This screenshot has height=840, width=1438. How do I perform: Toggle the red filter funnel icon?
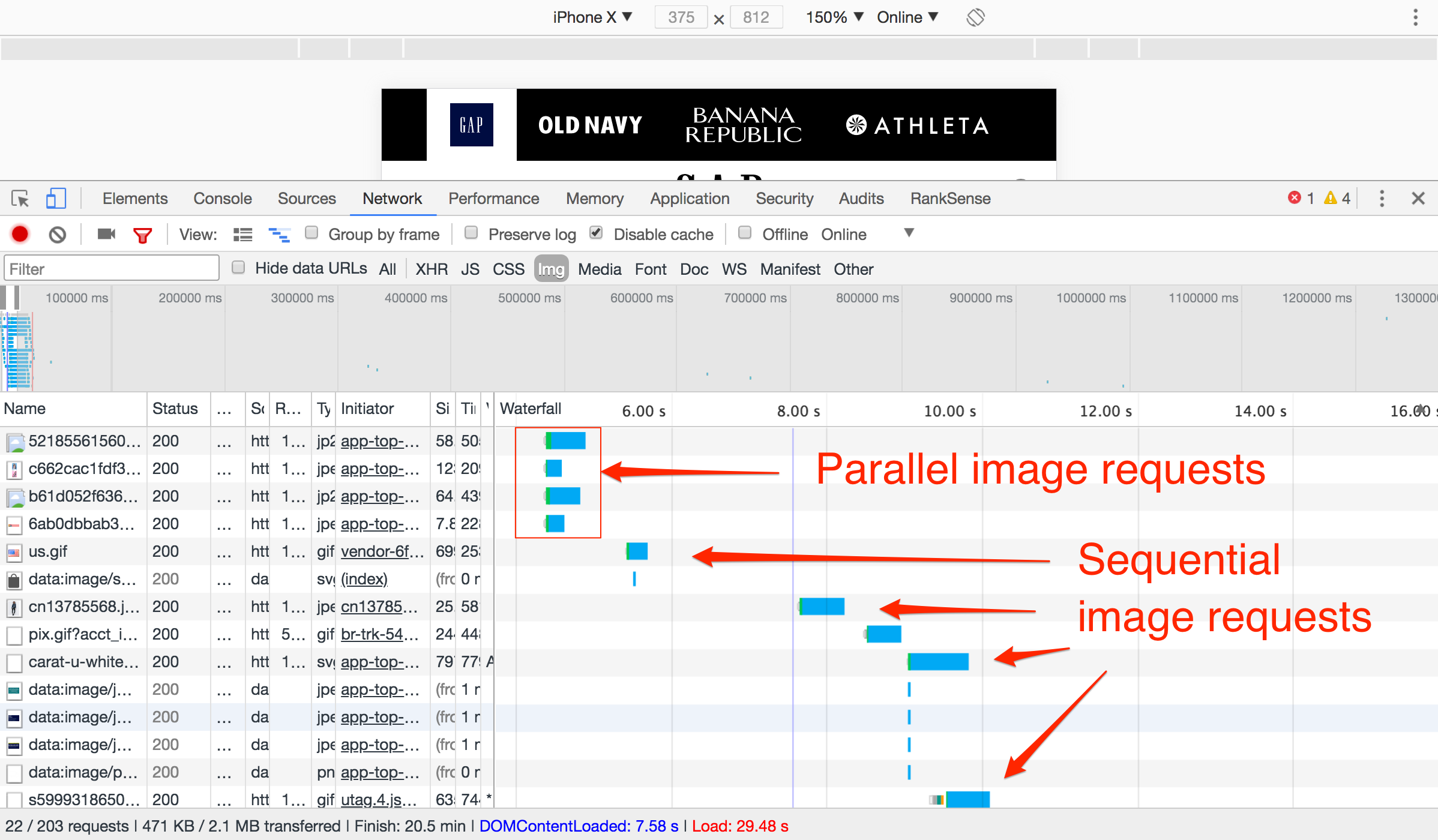click(x=142, y=235)
